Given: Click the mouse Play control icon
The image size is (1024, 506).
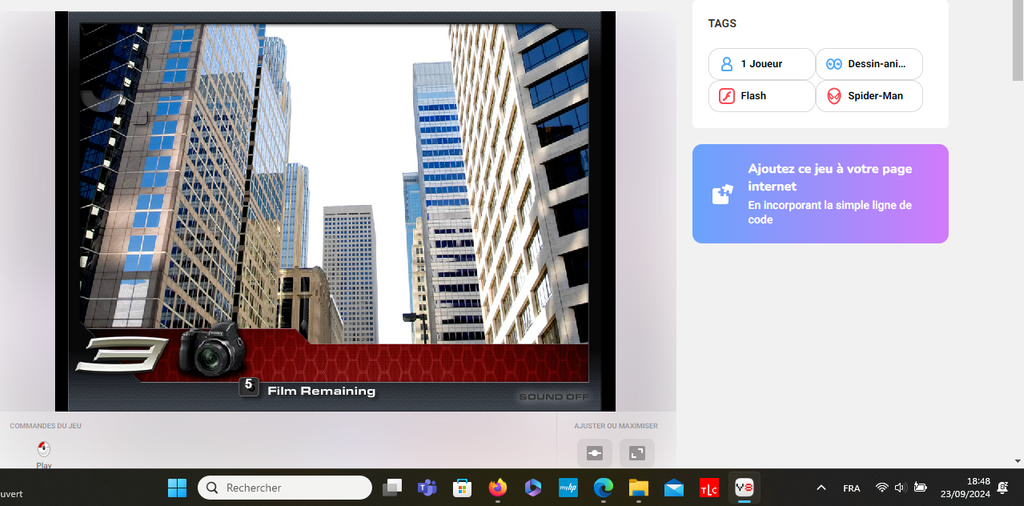Looking at the screenshot, I should [44, 450].
